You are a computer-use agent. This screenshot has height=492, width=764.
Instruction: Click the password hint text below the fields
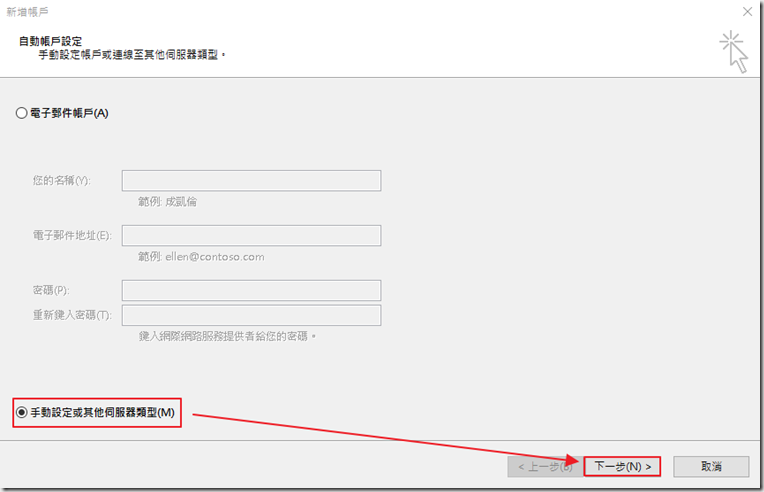pyautogui.click(x=228, y=336)
